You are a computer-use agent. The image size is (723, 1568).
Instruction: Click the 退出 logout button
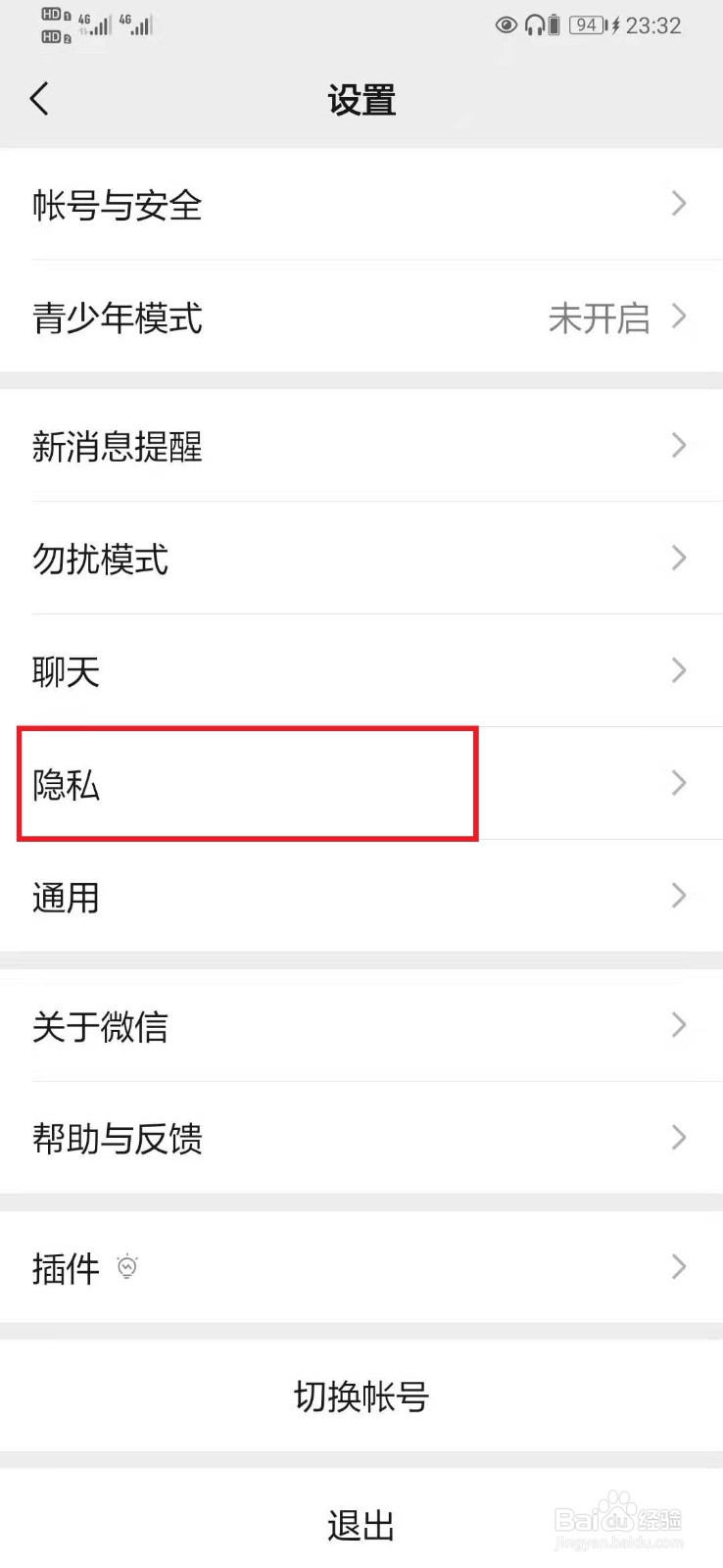point(361,1525)
